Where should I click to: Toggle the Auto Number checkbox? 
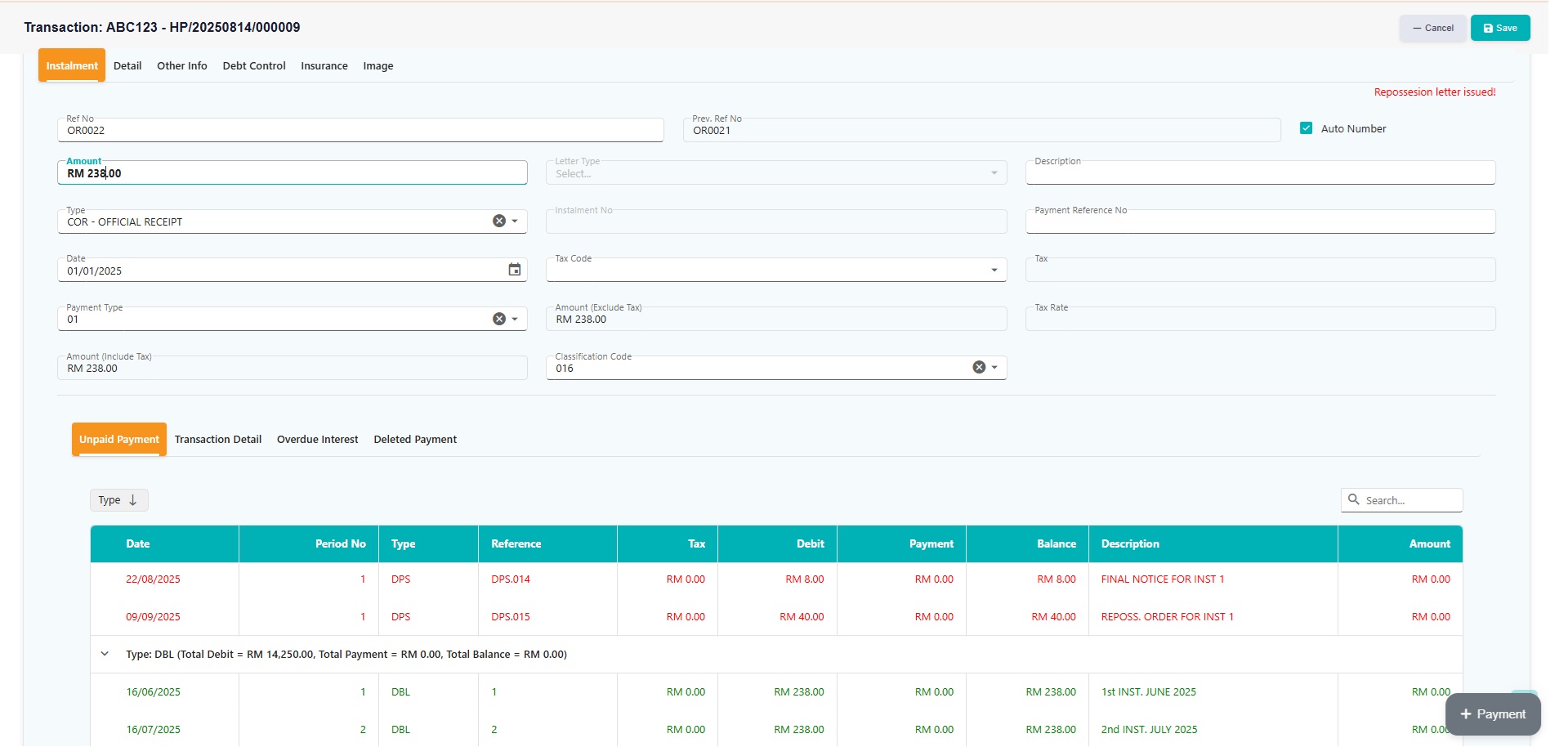[1306, 128]
